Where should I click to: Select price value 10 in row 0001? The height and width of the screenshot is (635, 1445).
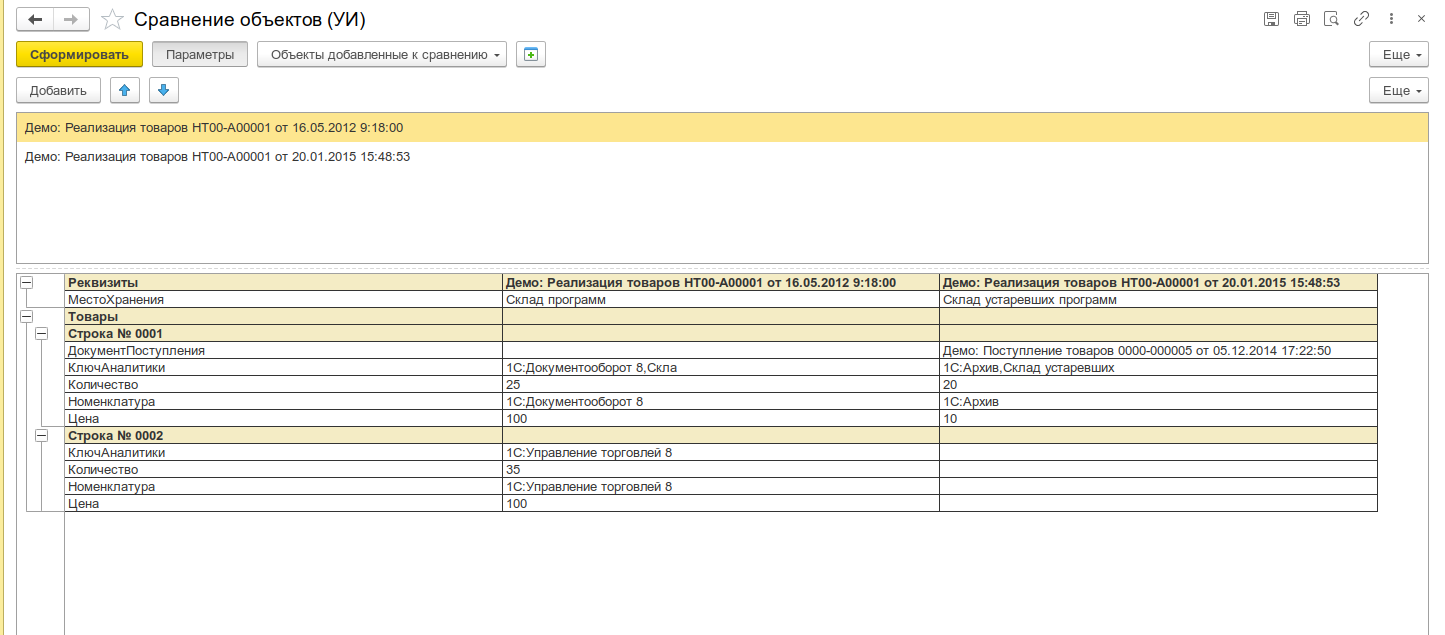pos(1159,418)
